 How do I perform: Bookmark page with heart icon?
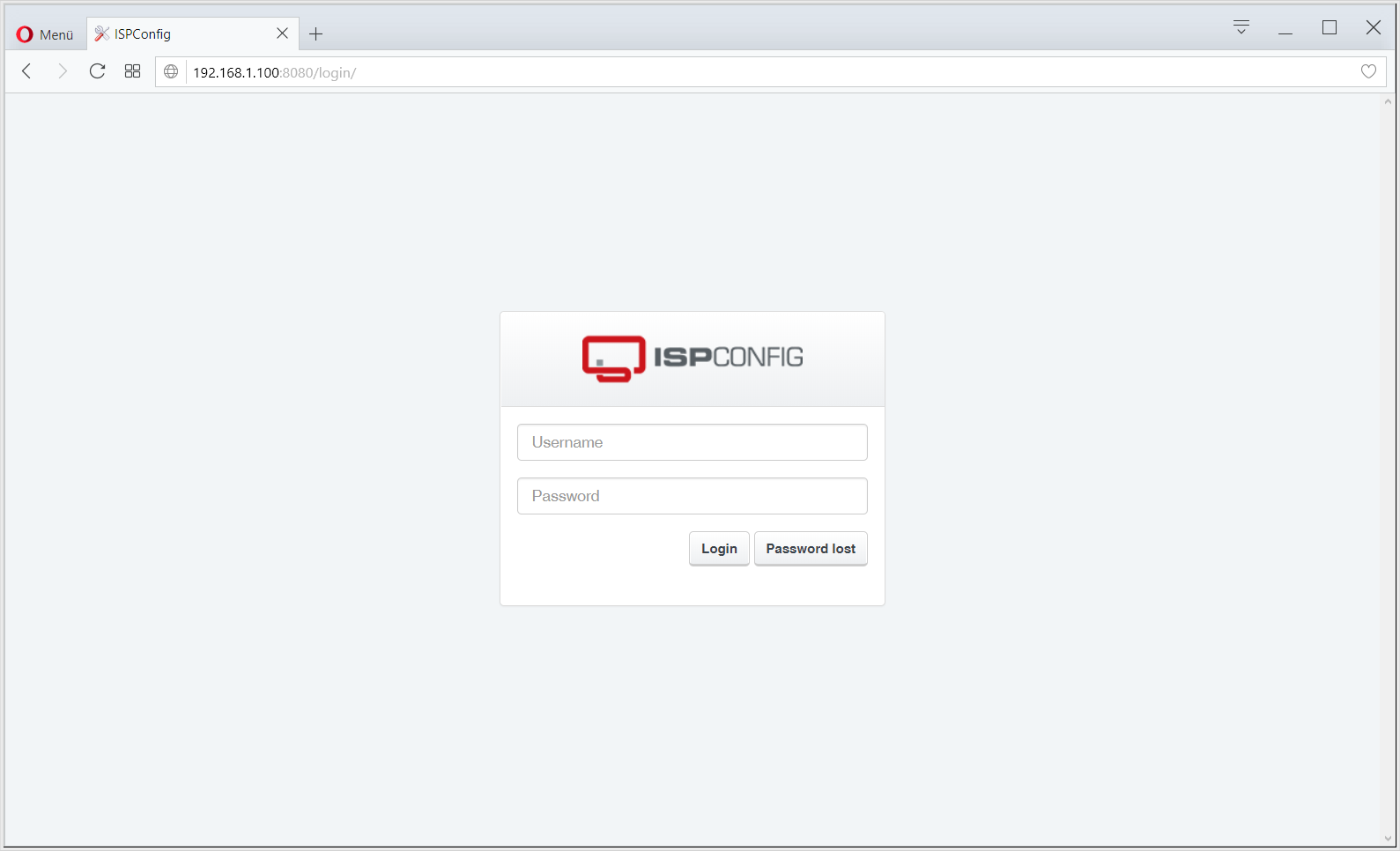click(x=1368, y=71)
